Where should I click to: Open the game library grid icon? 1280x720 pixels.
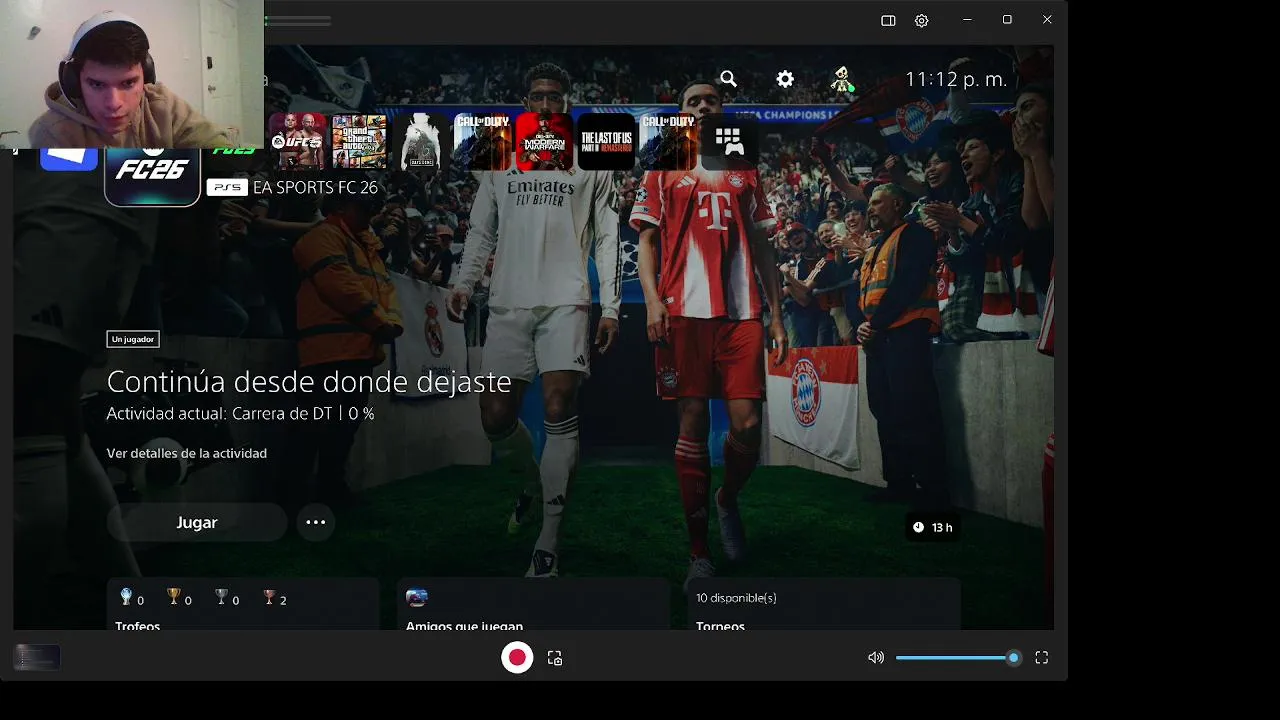(729, 142)
